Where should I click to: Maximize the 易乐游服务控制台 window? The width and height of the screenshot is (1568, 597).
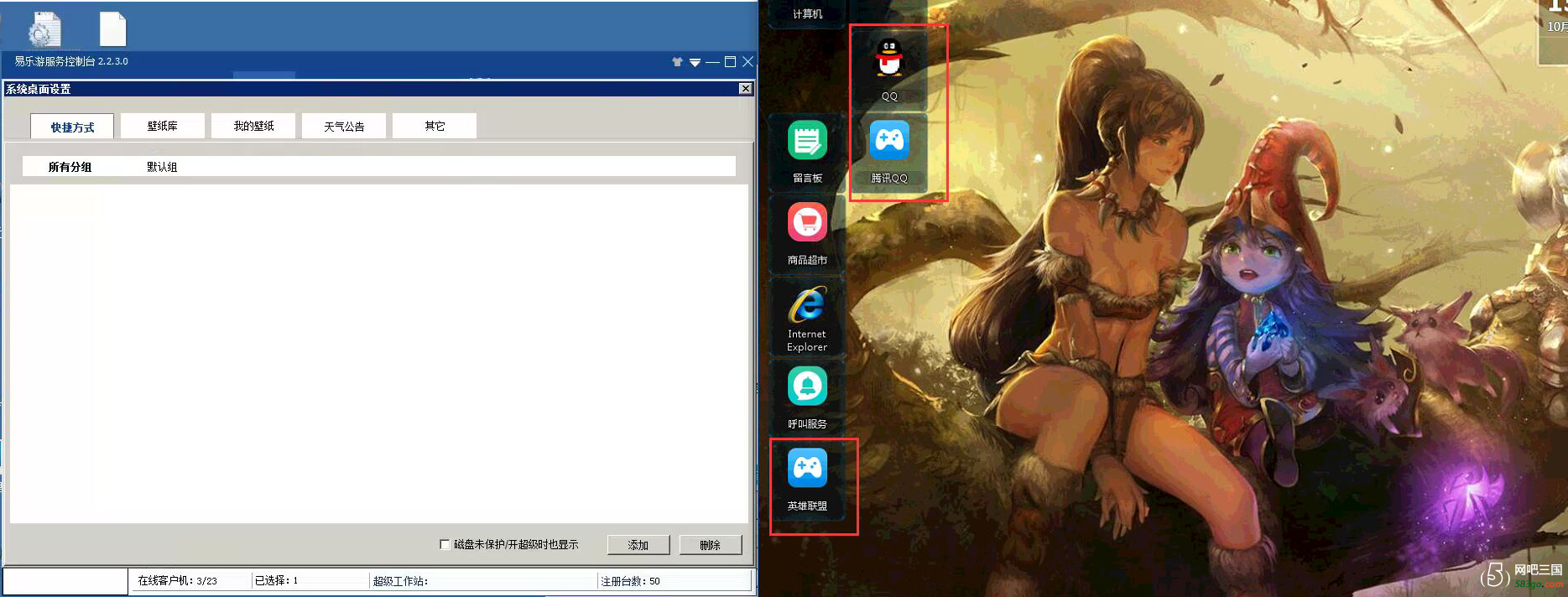pyautogui.click(x=730, y=62)
